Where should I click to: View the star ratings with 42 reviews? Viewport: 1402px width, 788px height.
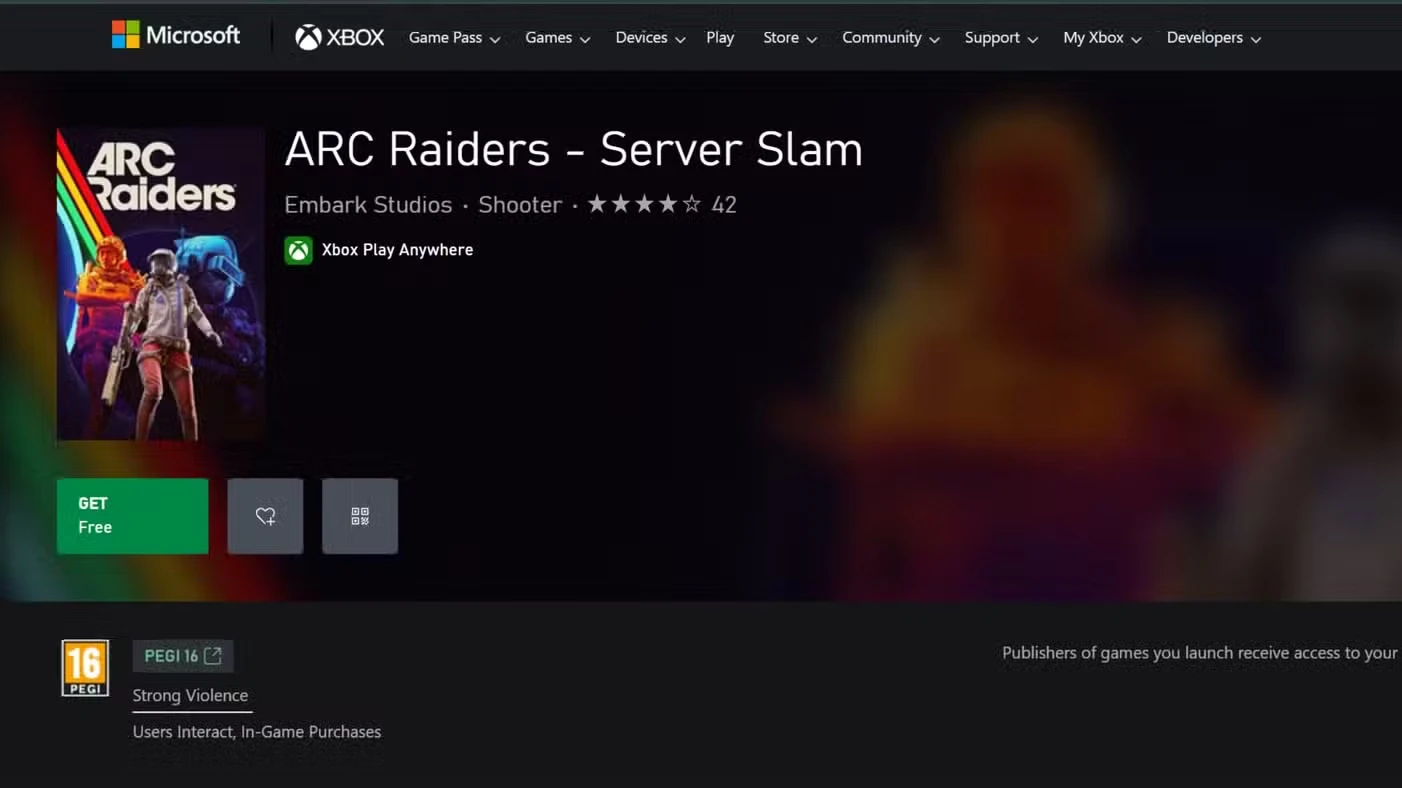pos(662,205)
